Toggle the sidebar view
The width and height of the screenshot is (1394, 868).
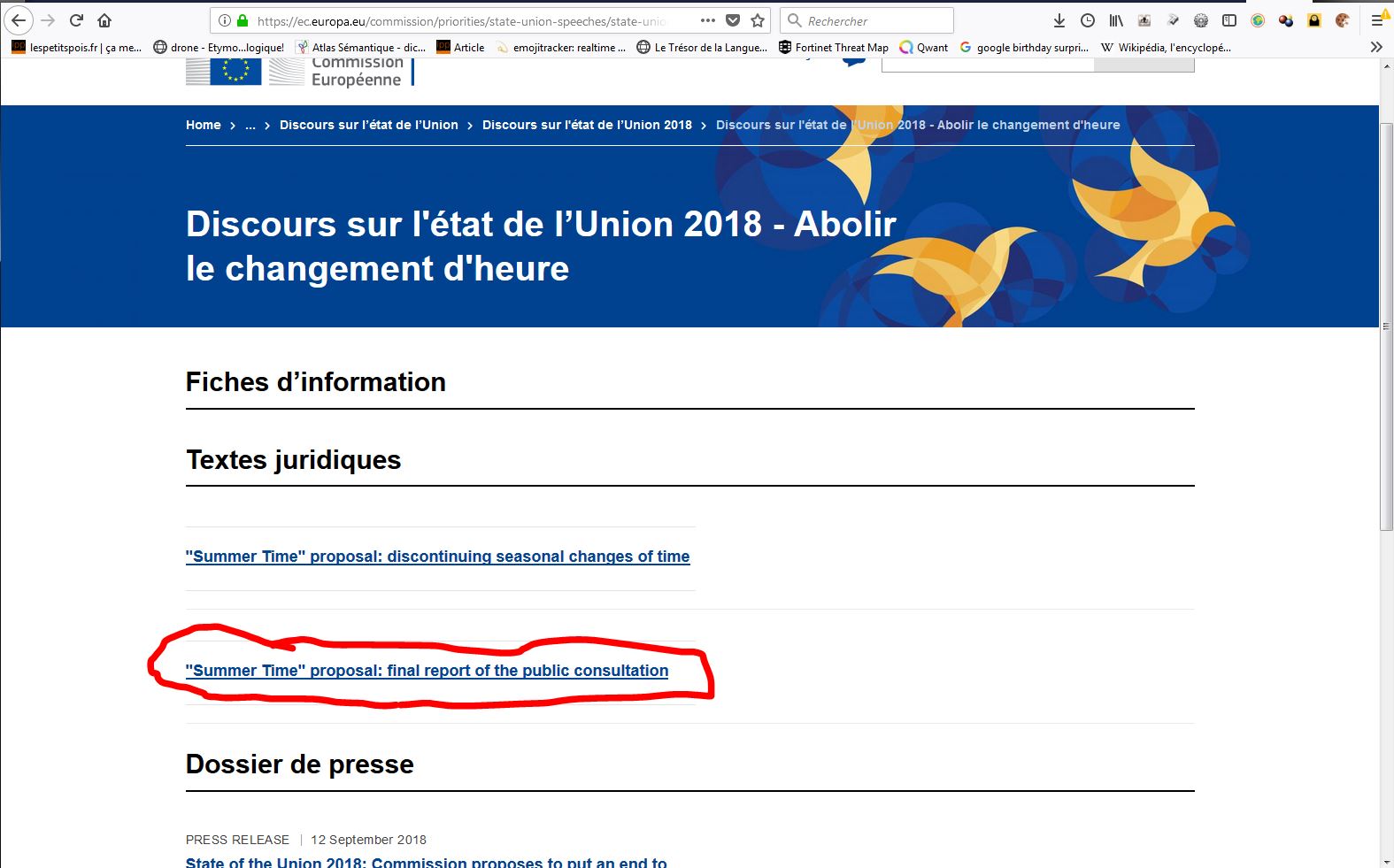pos(1229,20)
